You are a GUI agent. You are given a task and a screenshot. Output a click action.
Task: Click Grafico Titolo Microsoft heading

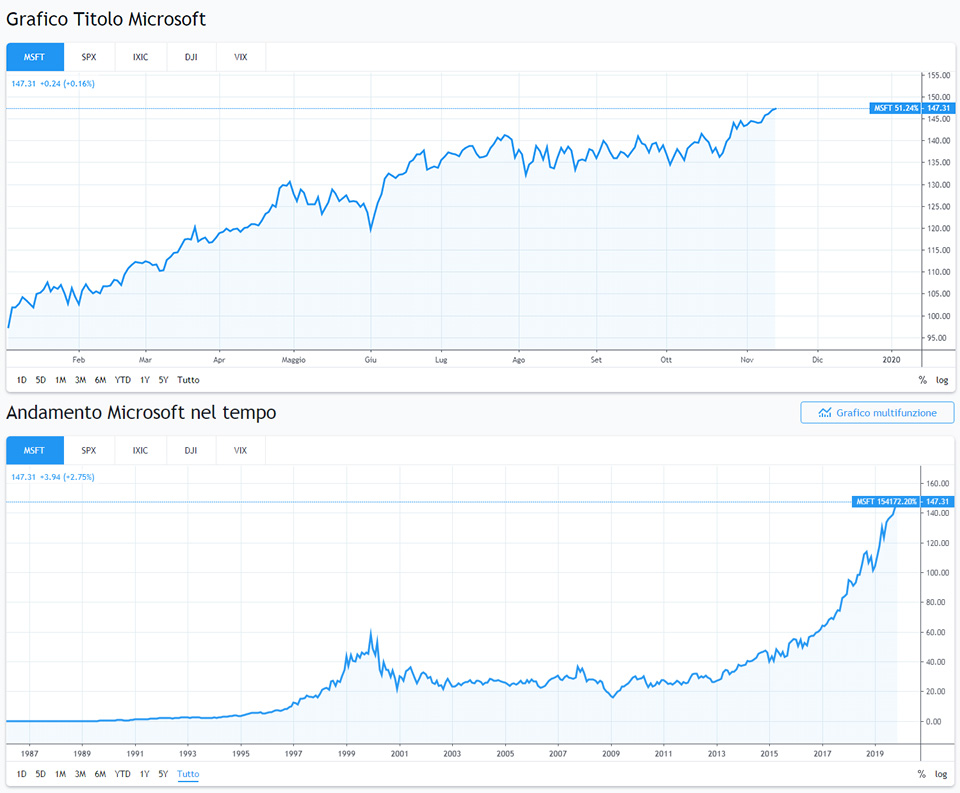(x=106, y=20)
